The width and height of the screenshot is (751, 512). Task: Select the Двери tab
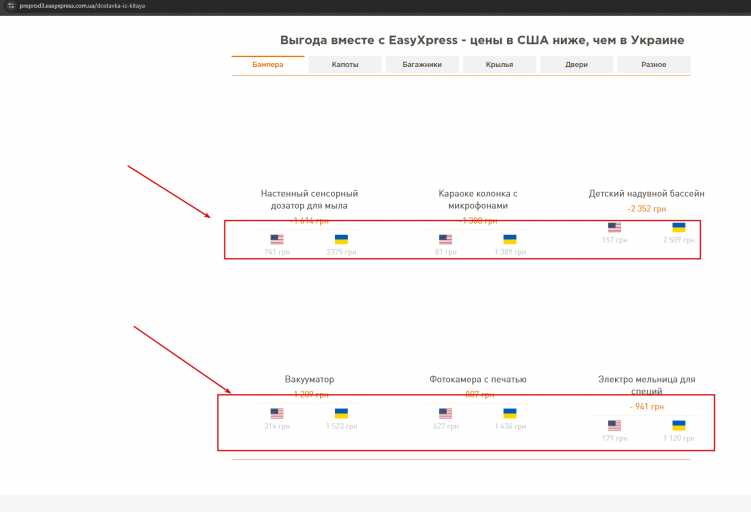point(576,64)
